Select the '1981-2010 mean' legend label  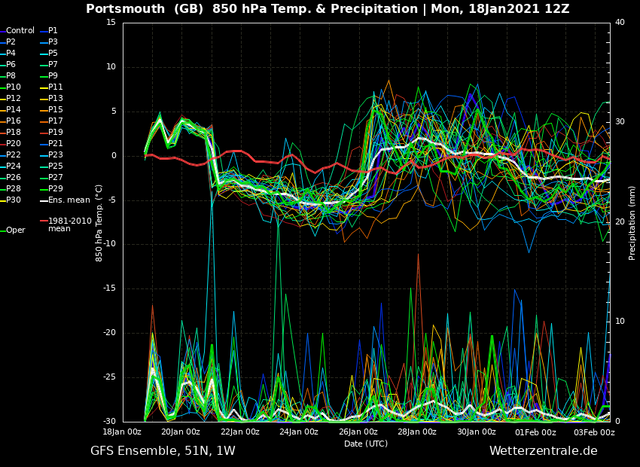click(66, 225)
